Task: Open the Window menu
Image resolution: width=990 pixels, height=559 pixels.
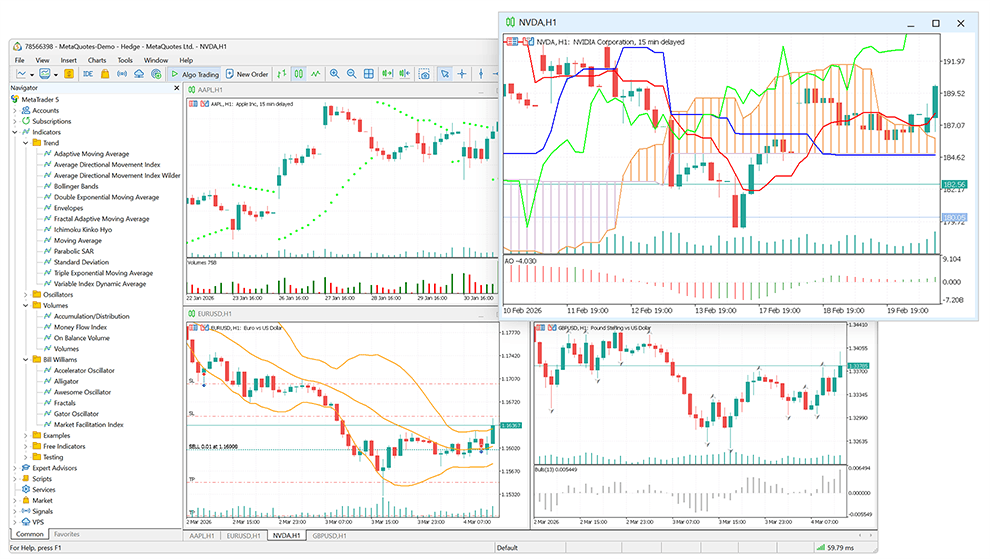Action: point(155,60)
